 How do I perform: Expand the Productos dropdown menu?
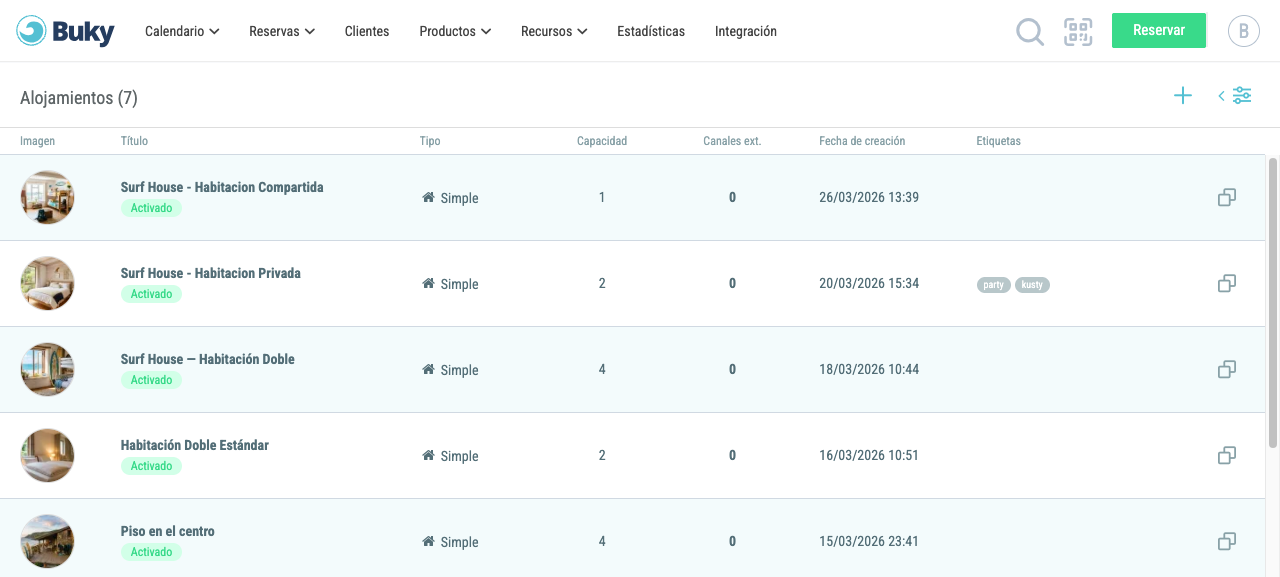click(455, 31)
